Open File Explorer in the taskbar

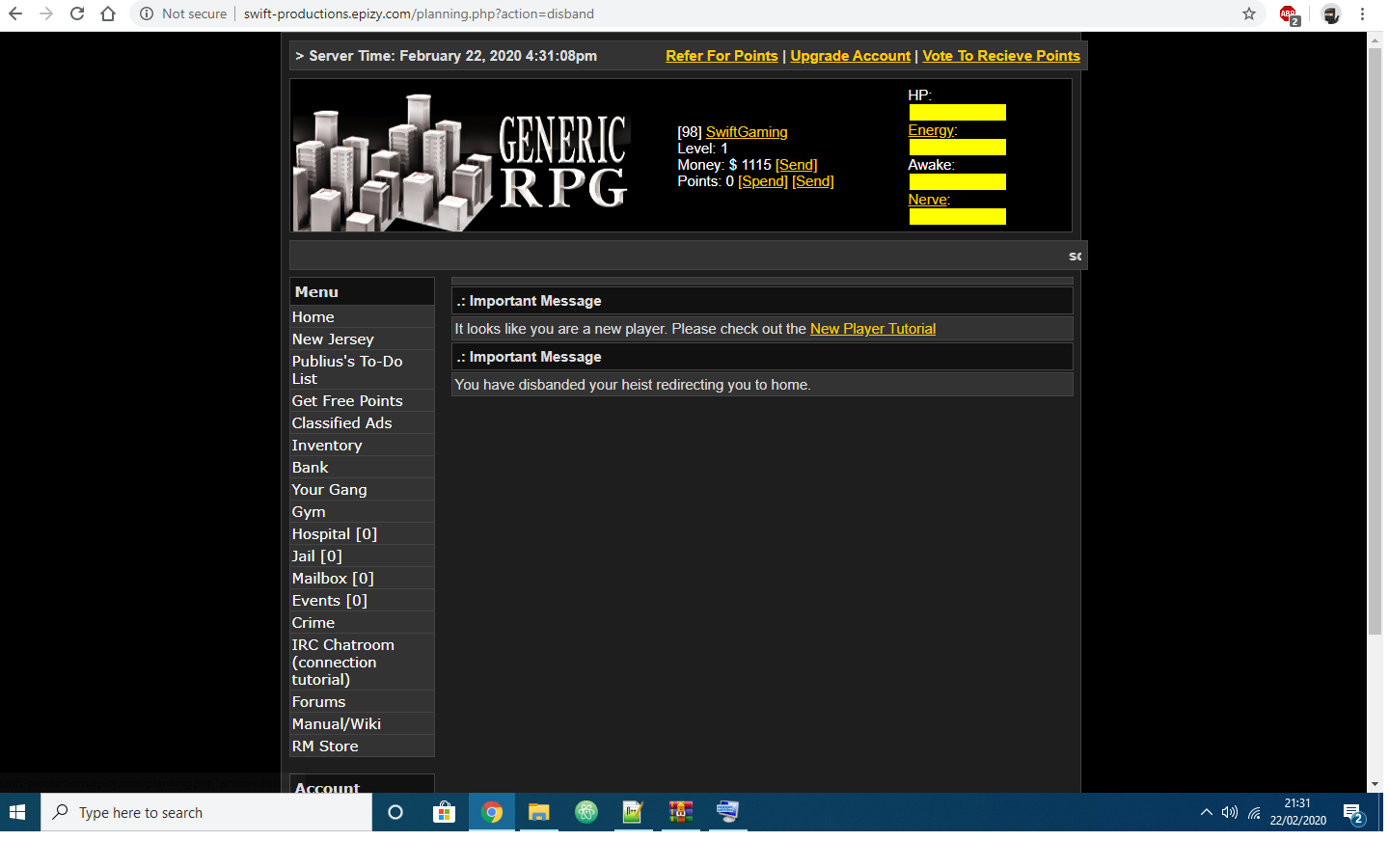point(538,812)
